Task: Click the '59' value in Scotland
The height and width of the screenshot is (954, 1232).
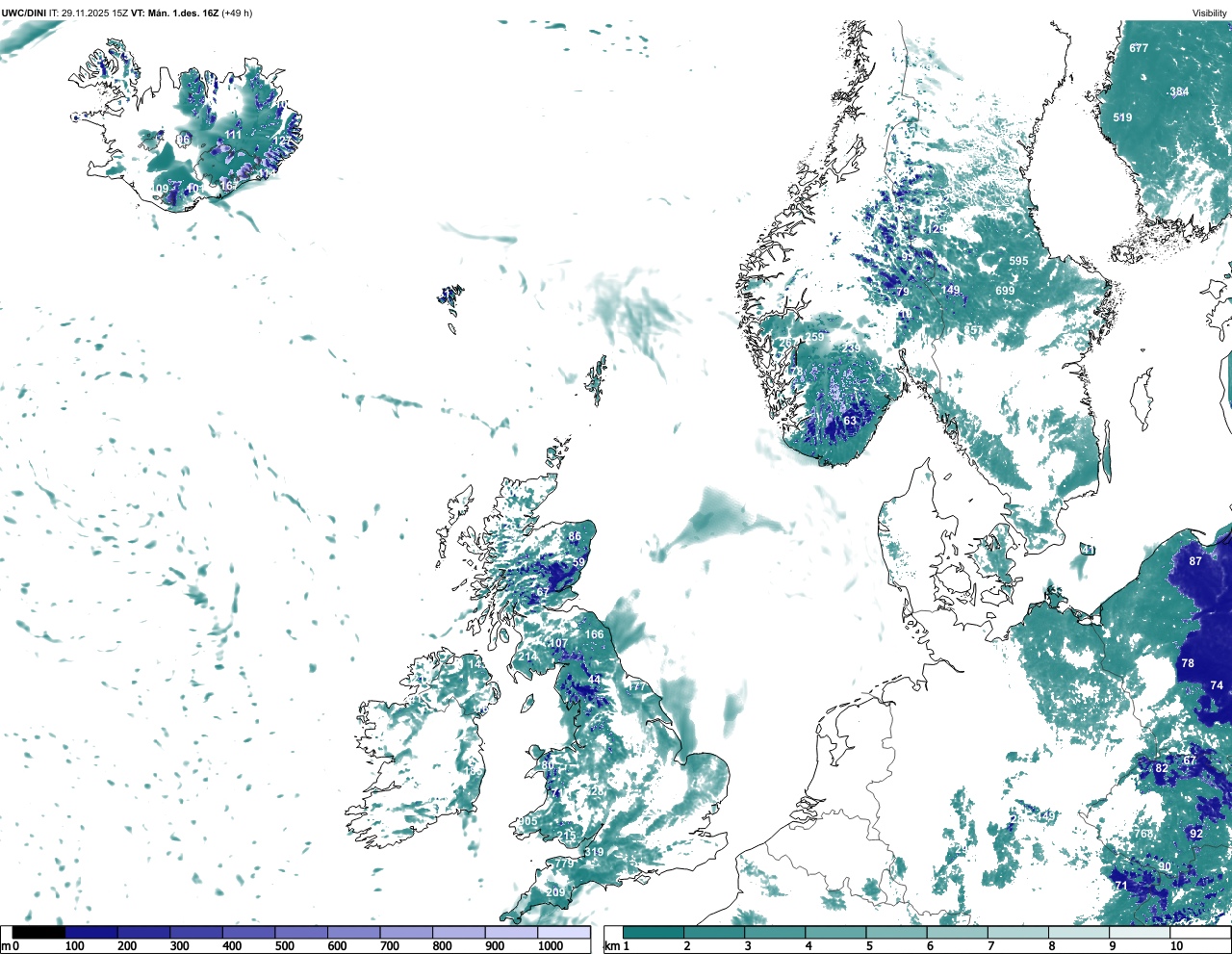Action: point(578,562)
